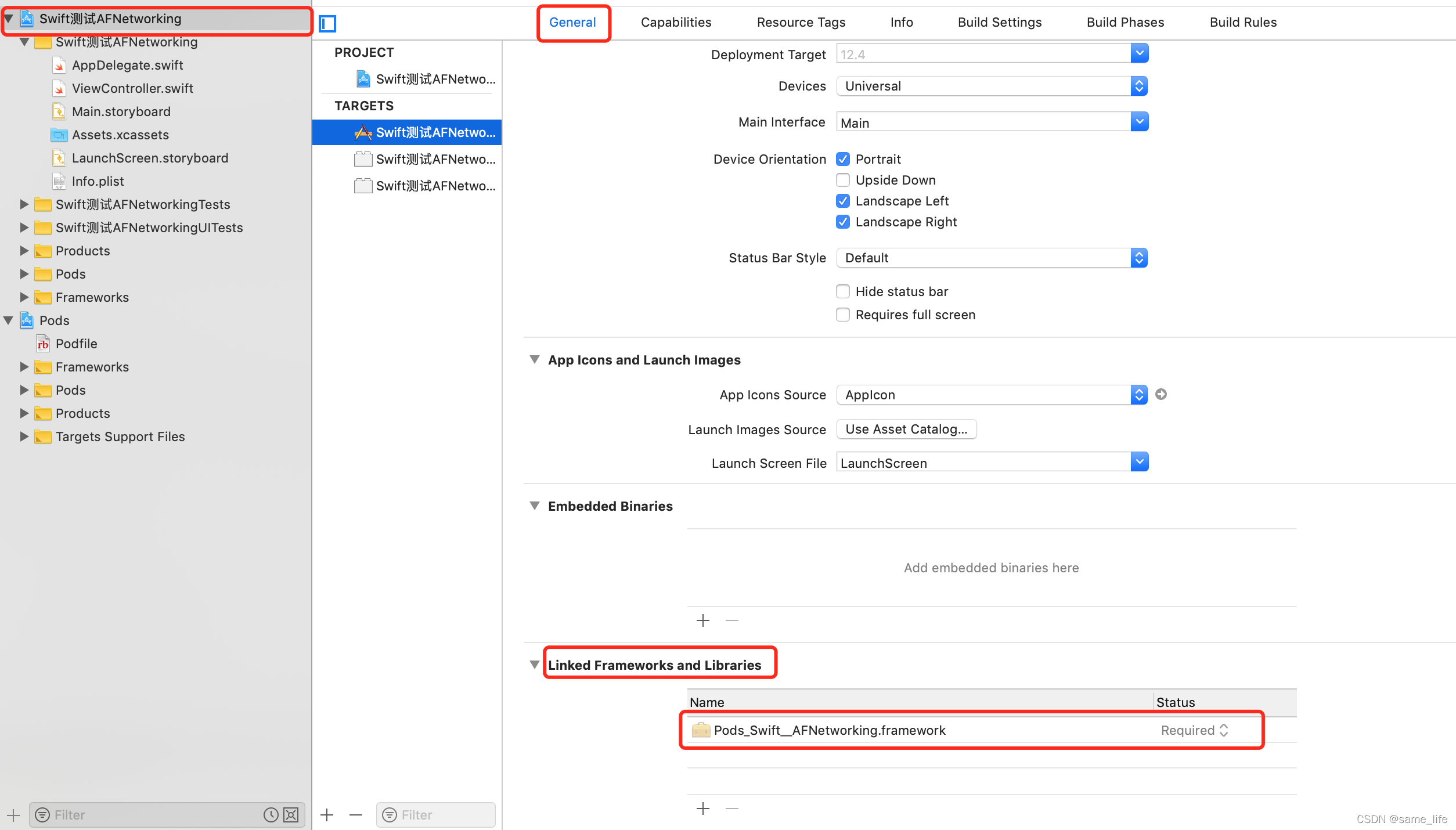Add a linked framework with plus icon

pos(703,809)
